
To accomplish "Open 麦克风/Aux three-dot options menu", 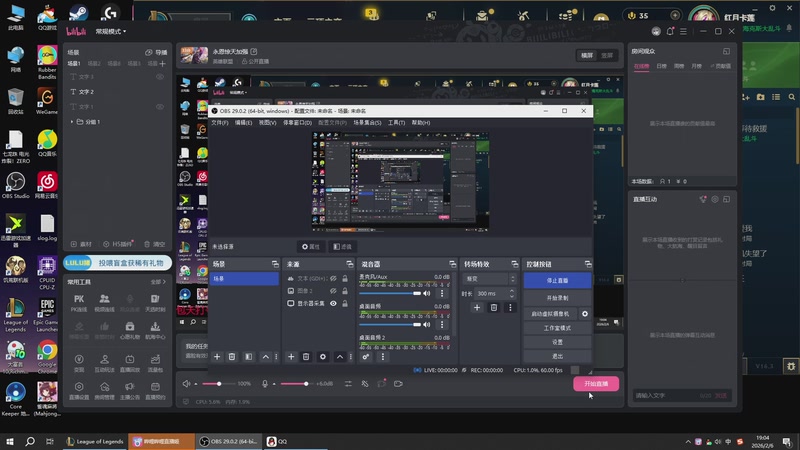I will 442,293.
